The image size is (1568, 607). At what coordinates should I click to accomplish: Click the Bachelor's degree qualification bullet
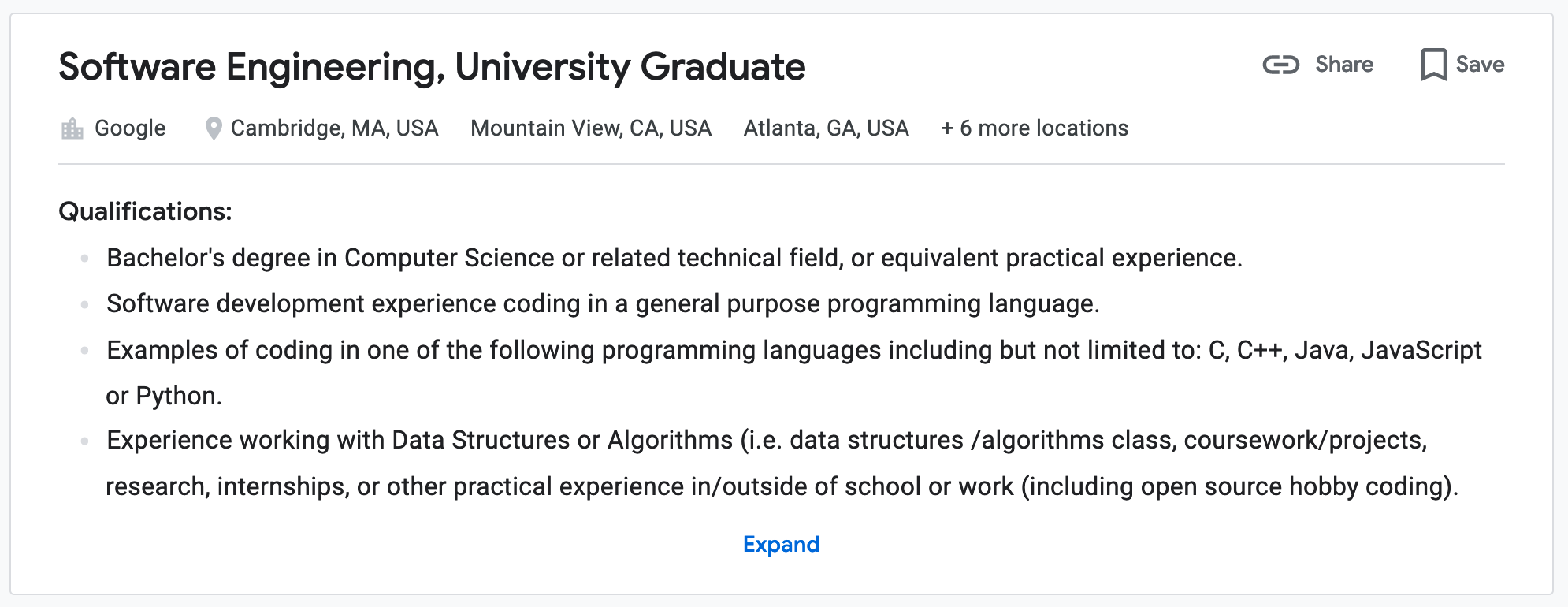click(x=674, y=258)
